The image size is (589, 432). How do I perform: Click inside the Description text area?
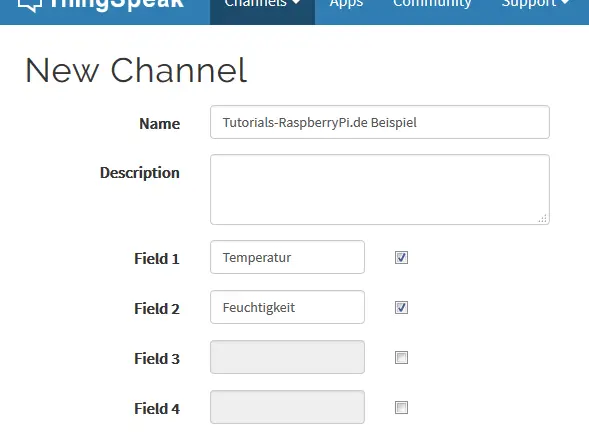(x=380, y=189)
